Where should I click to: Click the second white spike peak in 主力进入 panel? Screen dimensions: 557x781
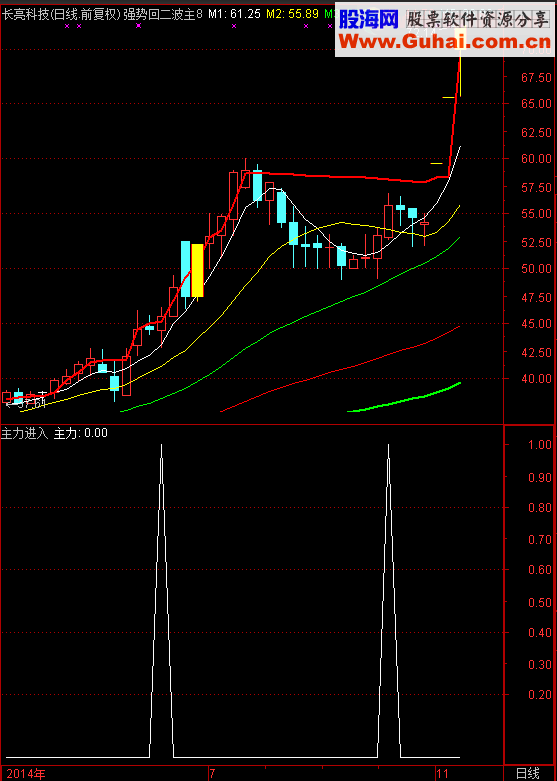click(388, 445)
